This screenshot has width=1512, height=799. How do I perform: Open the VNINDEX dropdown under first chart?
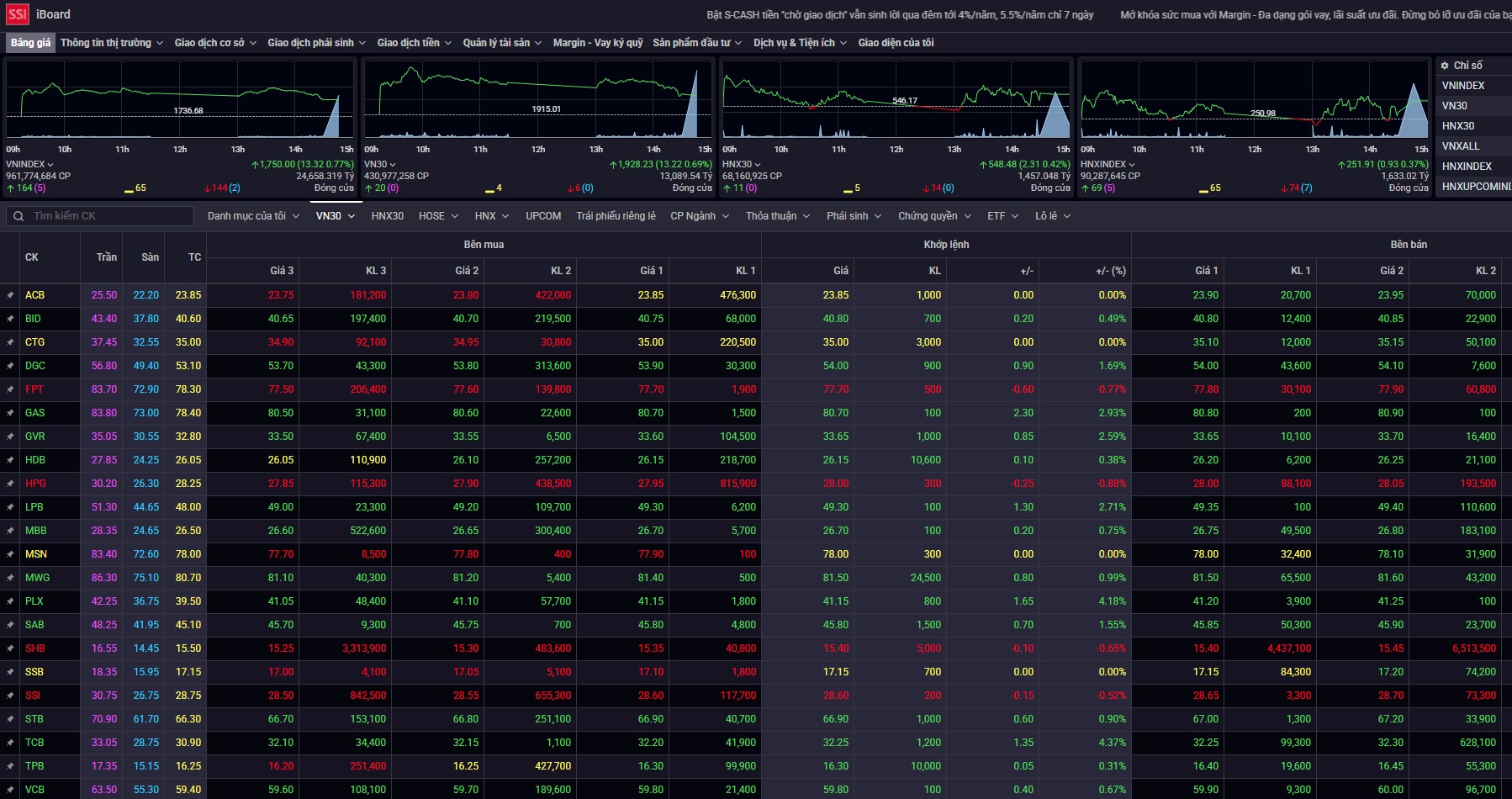(x=29, y=165)
